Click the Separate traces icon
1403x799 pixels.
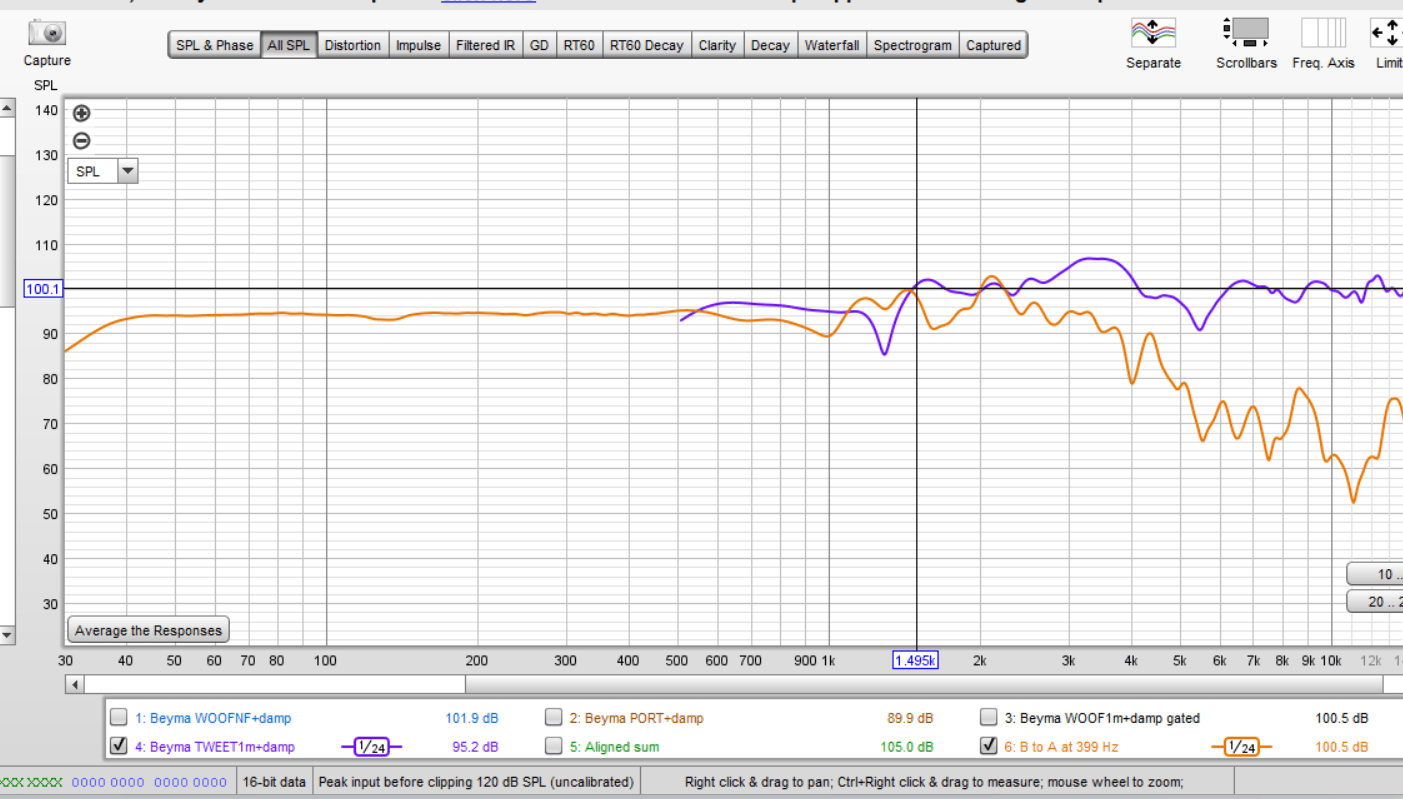tap(1153, 33)
